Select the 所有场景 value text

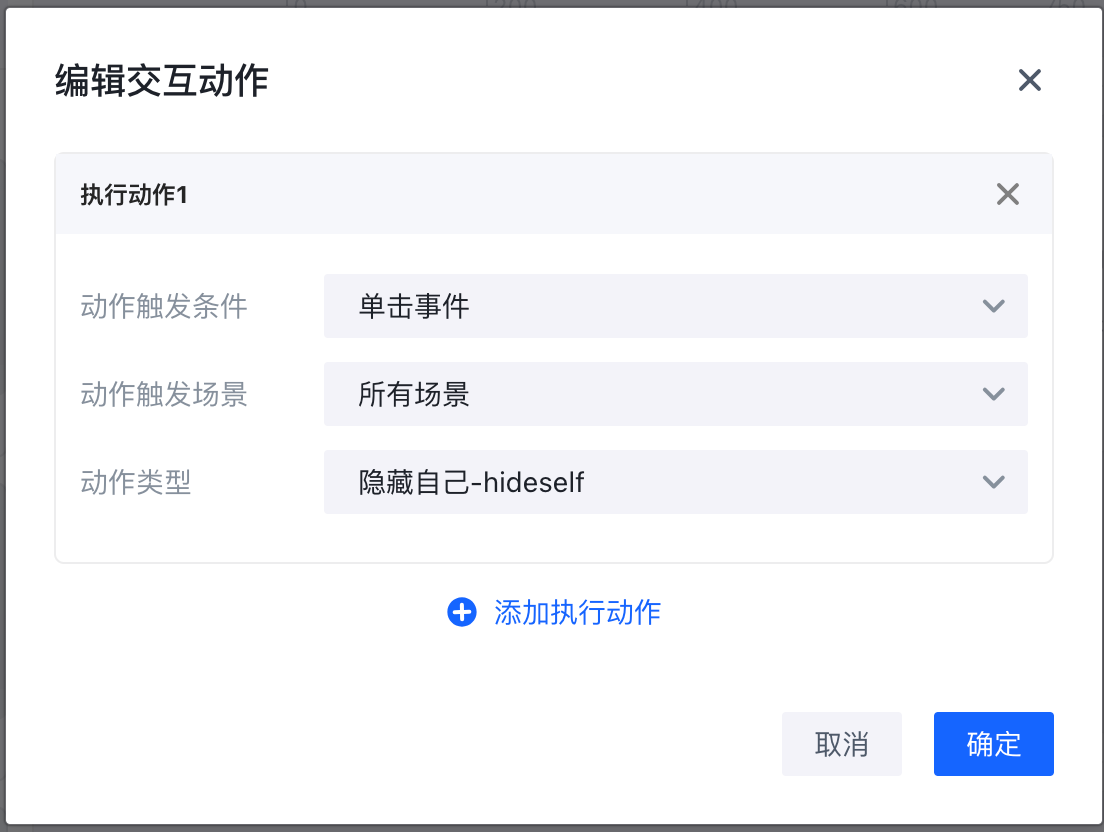coord(414,394)
